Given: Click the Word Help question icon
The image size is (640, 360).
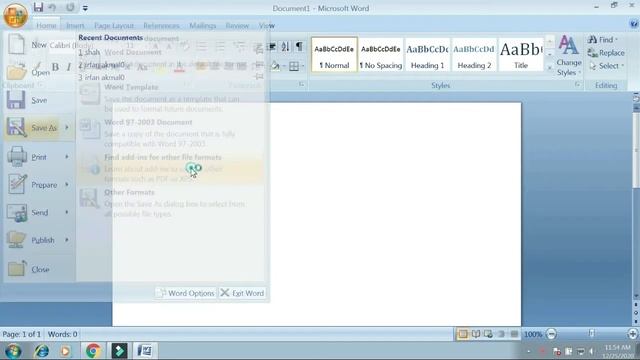Looking at the screenshot, I should (634, 24).
